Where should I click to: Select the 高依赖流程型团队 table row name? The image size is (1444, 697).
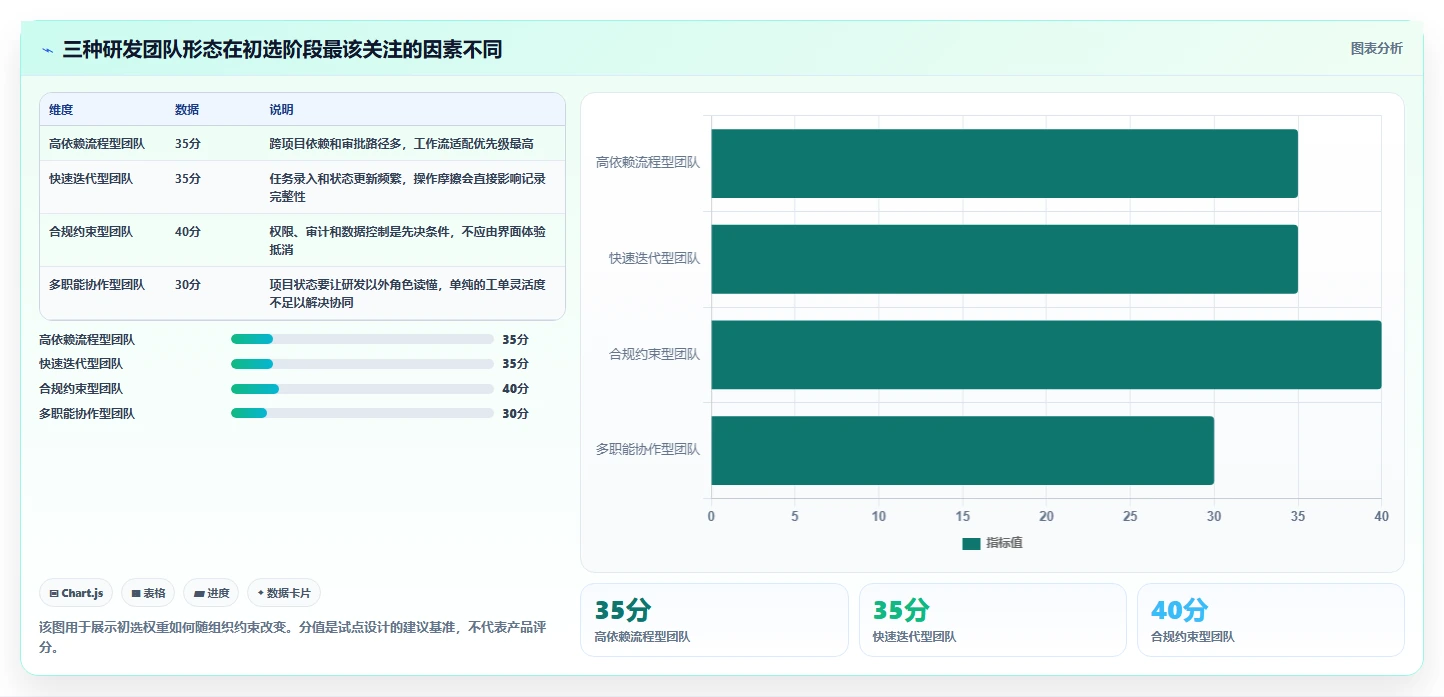coord(97,144)
